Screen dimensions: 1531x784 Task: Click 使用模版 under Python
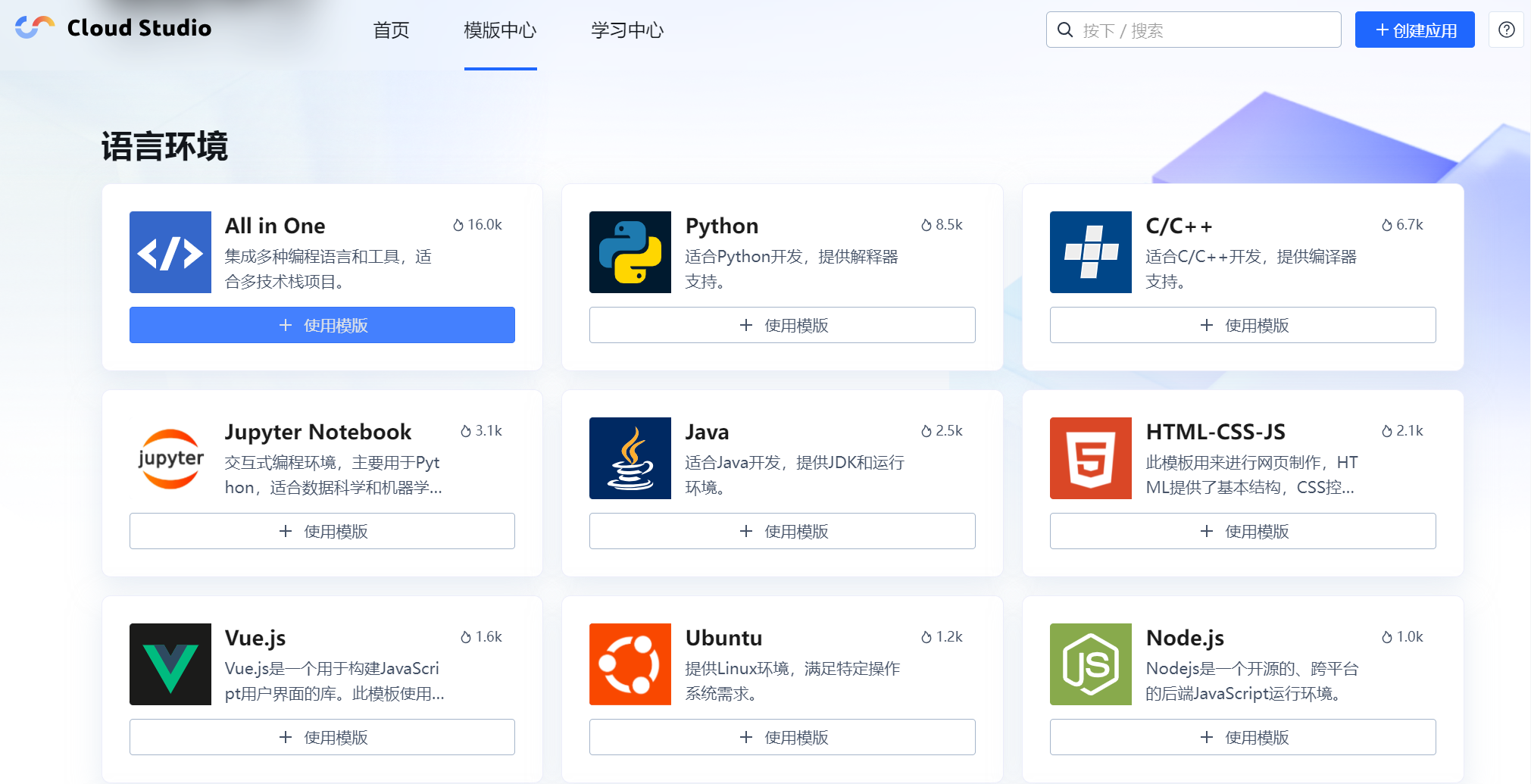(782, 325)
